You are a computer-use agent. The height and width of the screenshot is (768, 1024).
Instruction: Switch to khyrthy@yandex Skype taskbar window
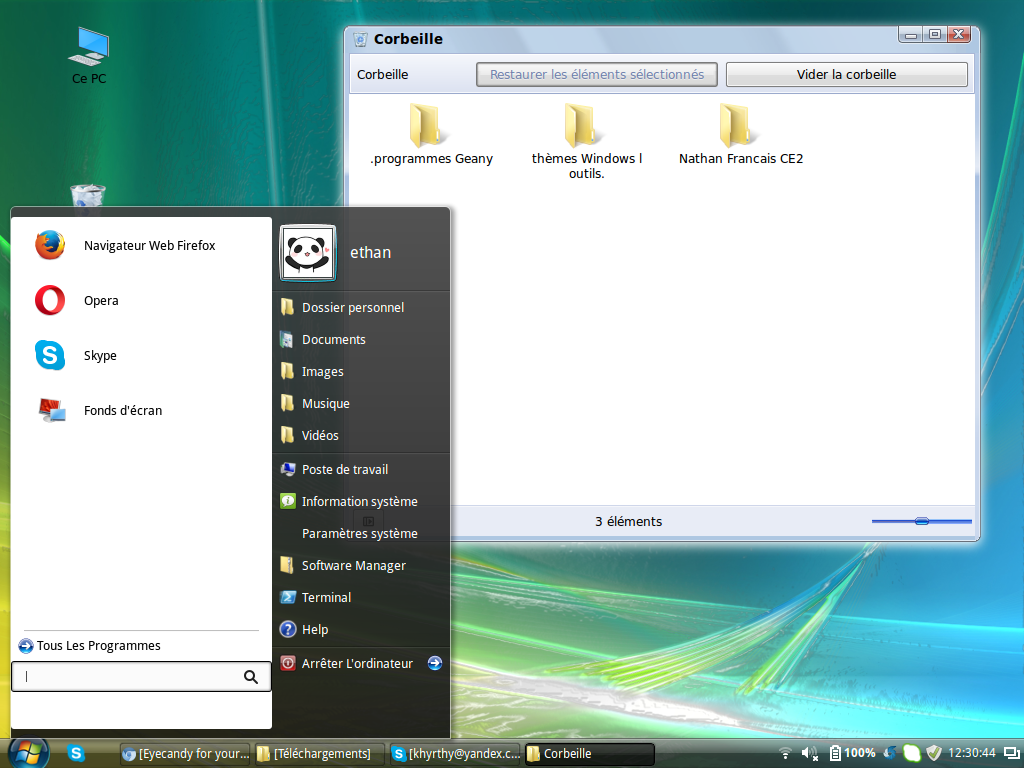click(x=455, y=754)
